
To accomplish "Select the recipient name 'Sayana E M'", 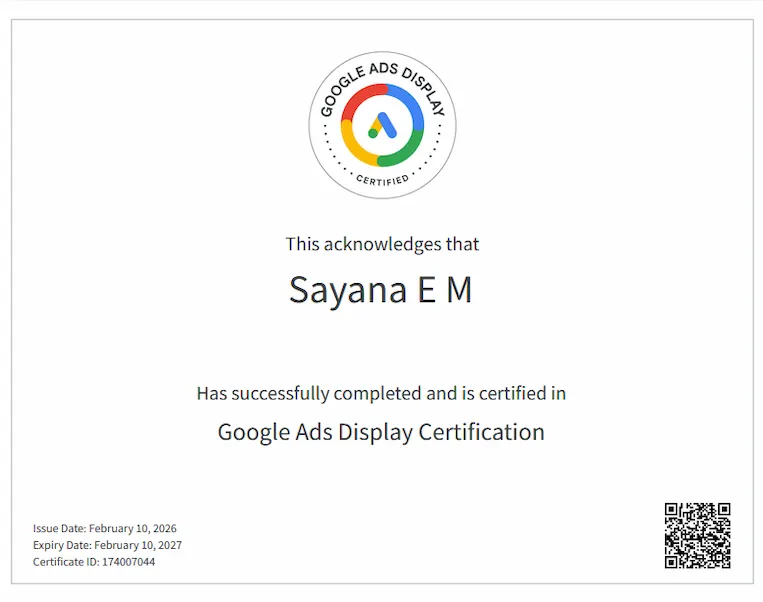I will [x=380, y=290].
